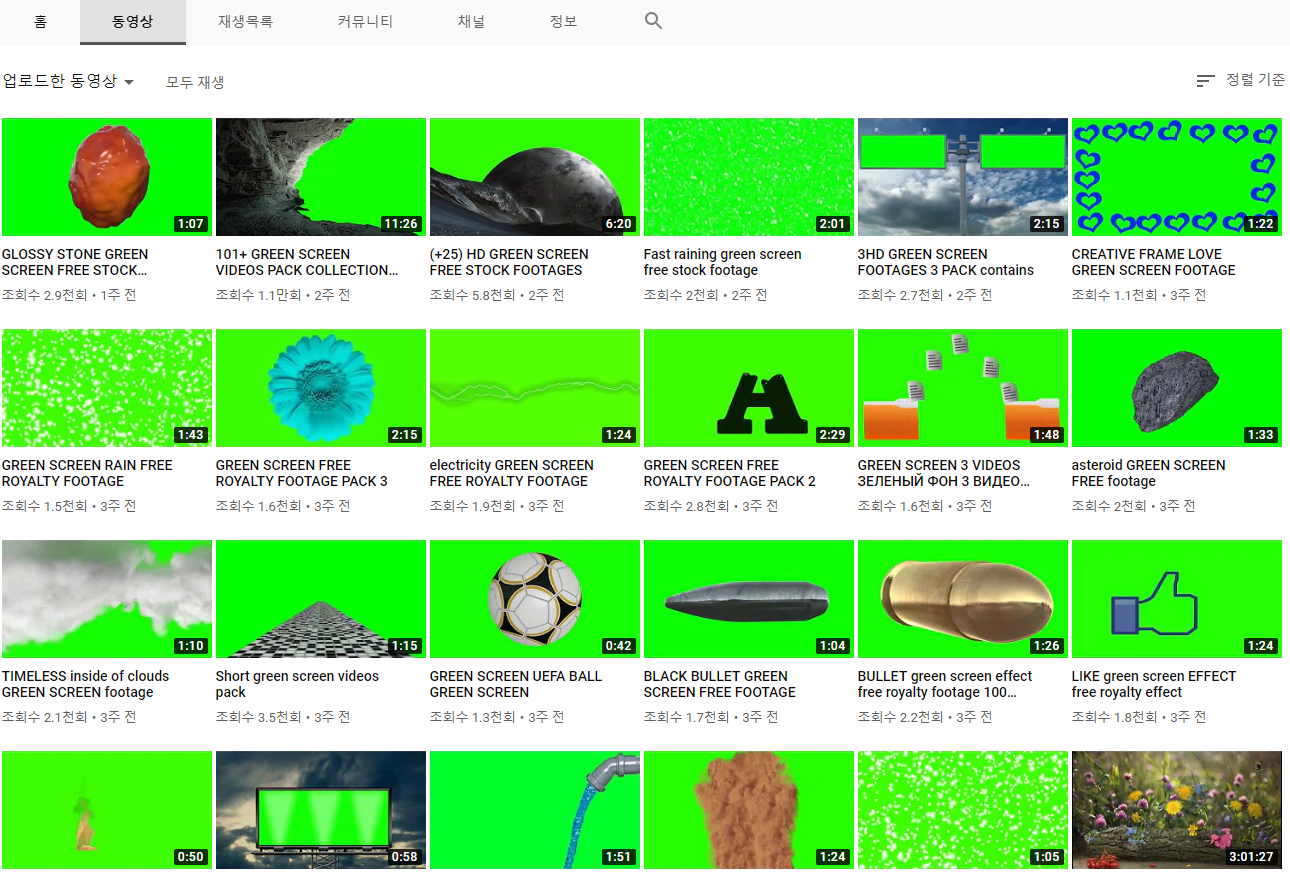The height and width of the screenshot is (876, 1290).
Task: Open the black bullet thumbnail
Action: [749, 599]
